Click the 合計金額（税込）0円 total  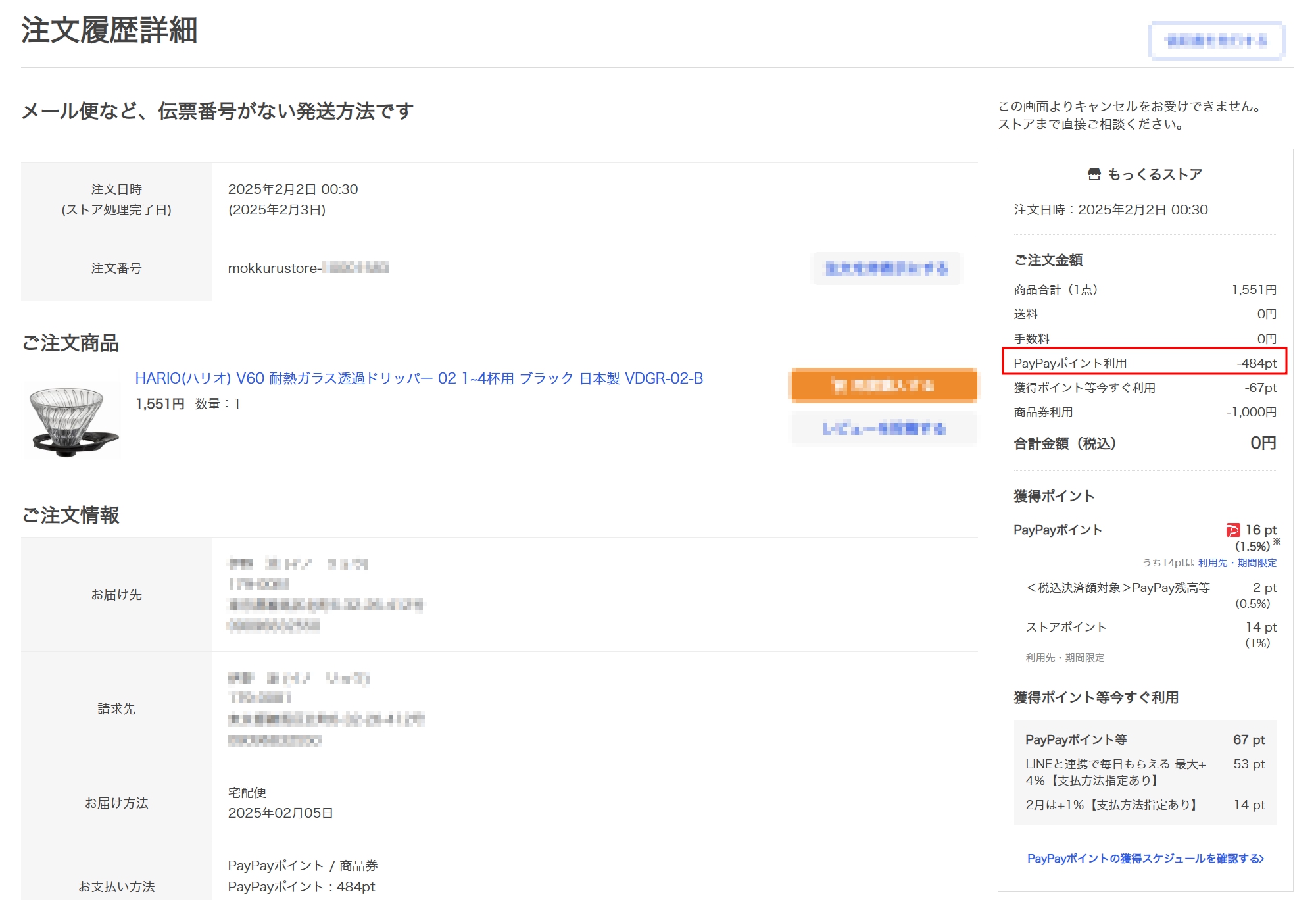coord(1144,443)
